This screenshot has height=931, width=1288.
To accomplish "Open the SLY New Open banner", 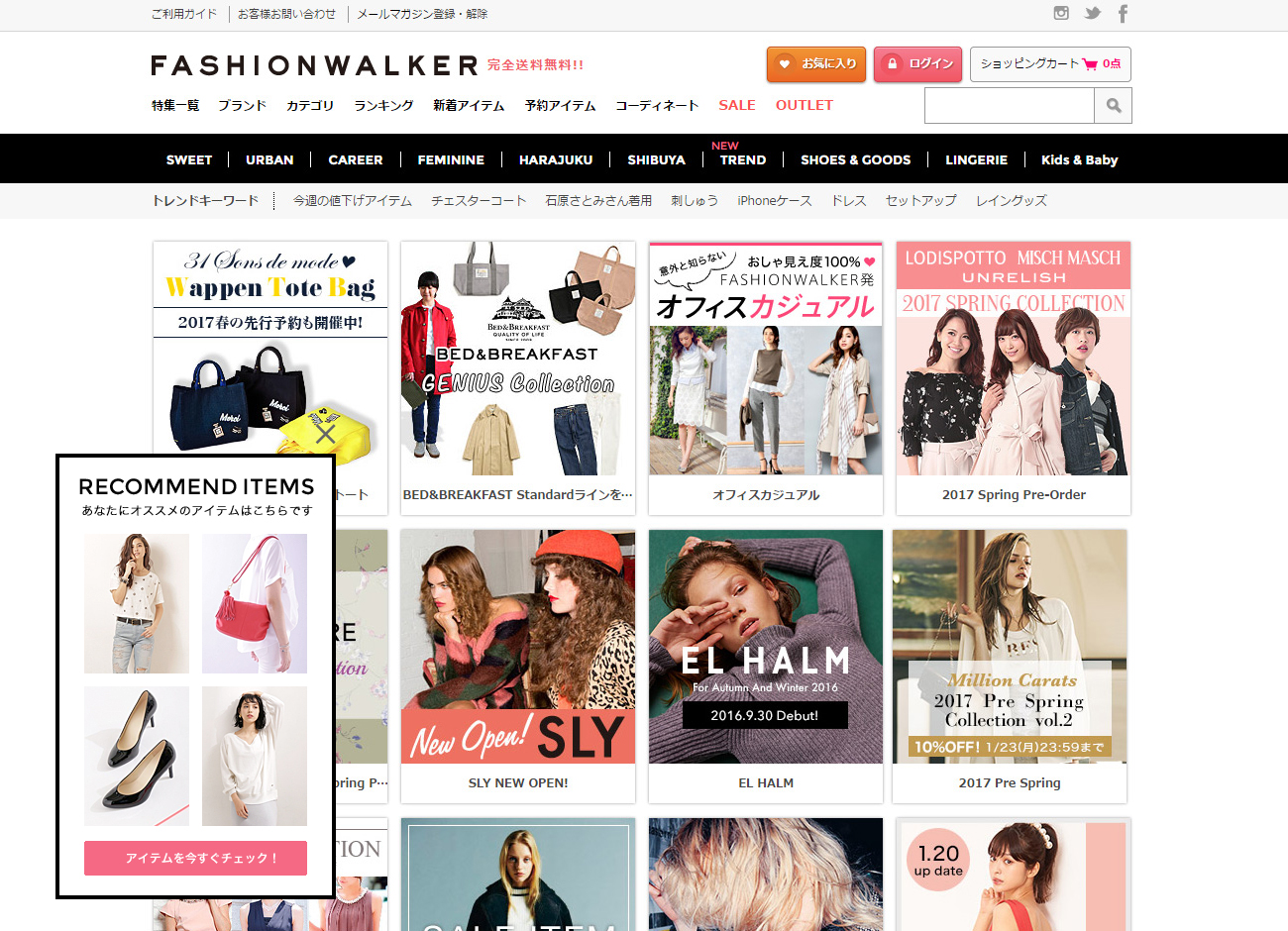I will [518, 647].
